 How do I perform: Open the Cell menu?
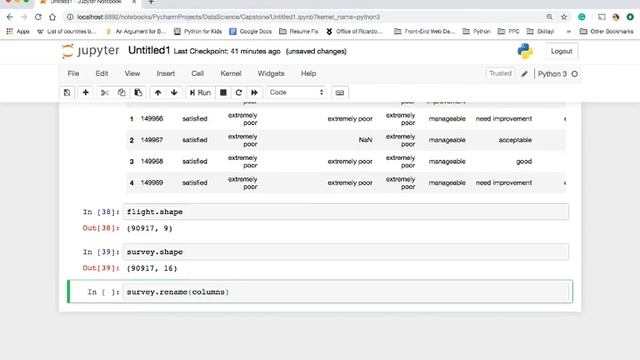click(198, 73)
